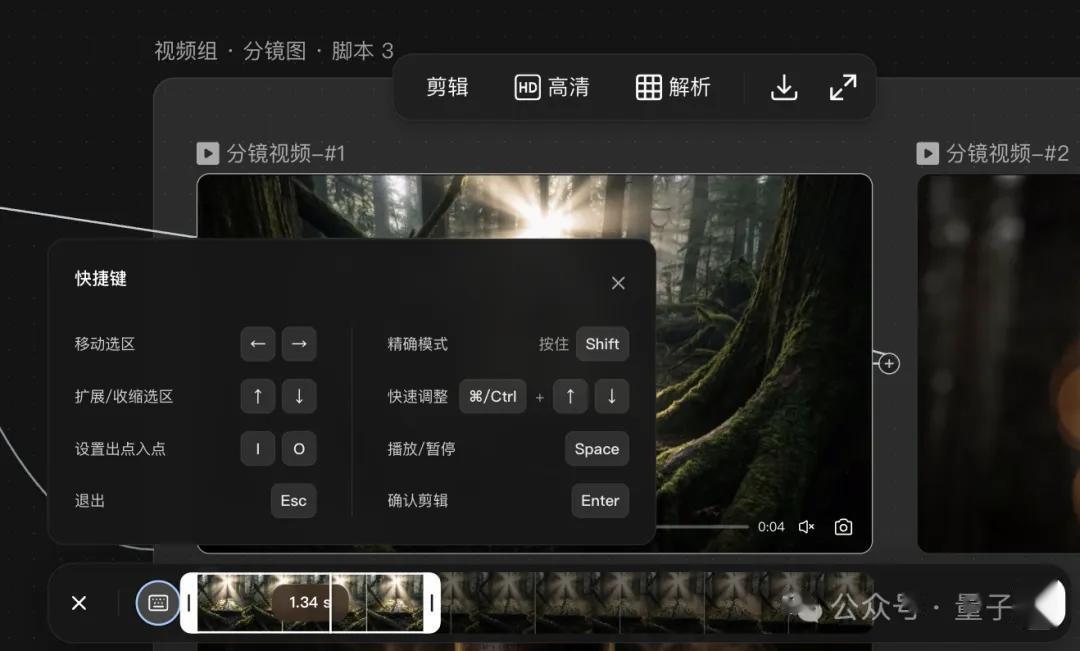Image resolution: width=1080 pixels, height=651 pixels.
Task: Exit trim mode with the X button
Action: pyautogui.click(x=79, y=603)
